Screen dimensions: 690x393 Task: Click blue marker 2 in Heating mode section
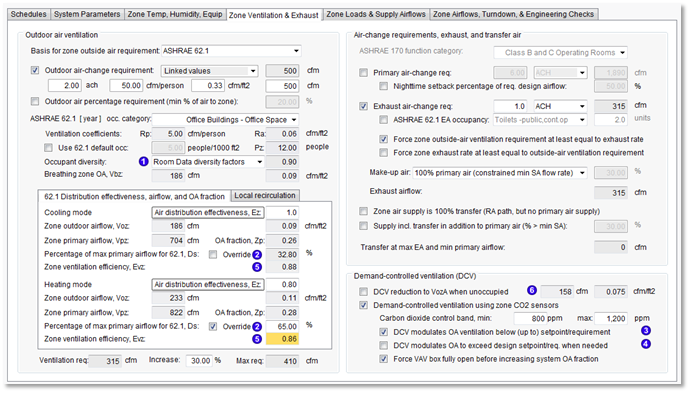point(257,327)
